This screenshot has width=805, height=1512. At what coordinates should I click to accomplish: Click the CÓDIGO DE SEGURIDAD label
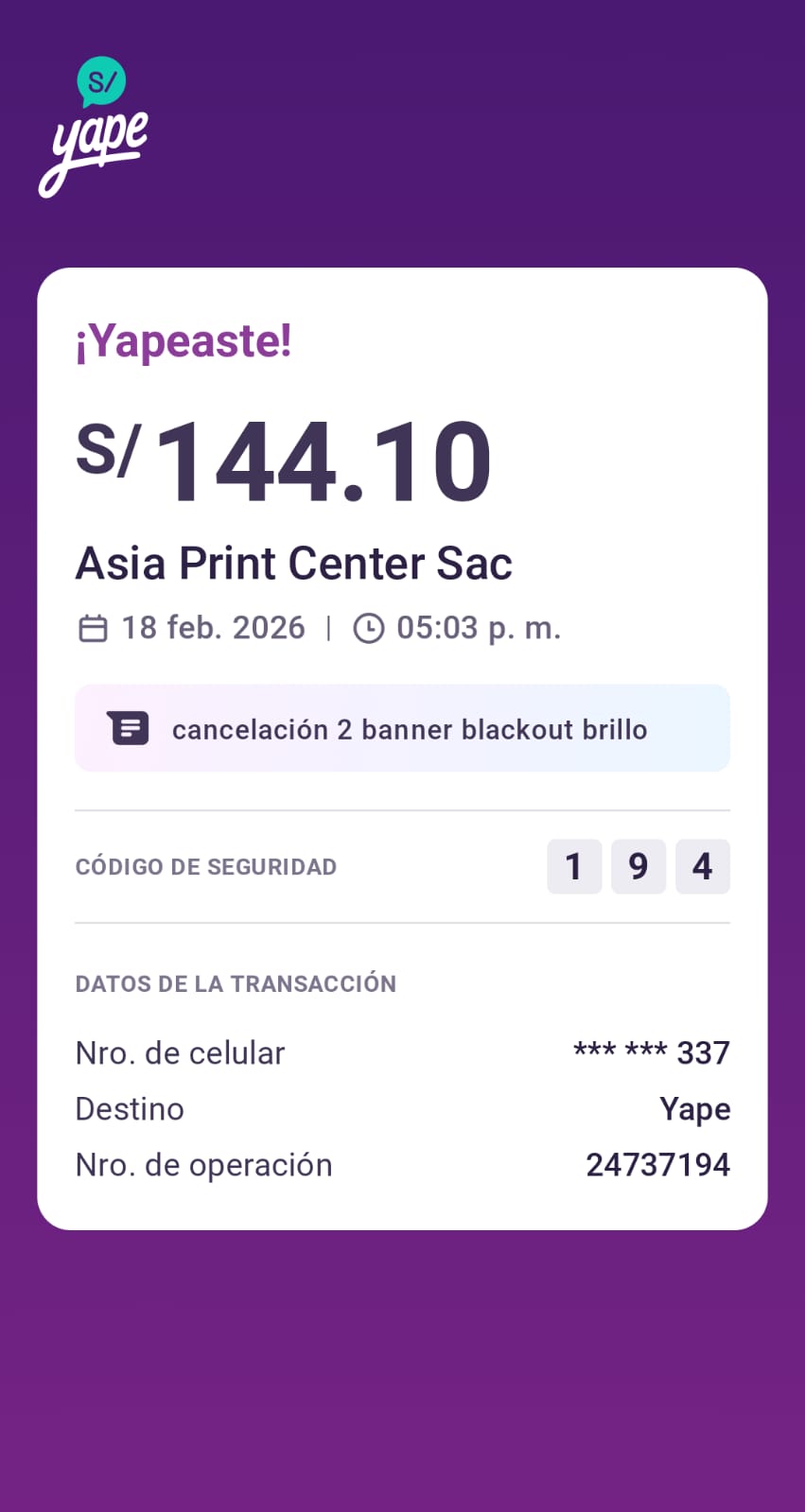[206, 867]
